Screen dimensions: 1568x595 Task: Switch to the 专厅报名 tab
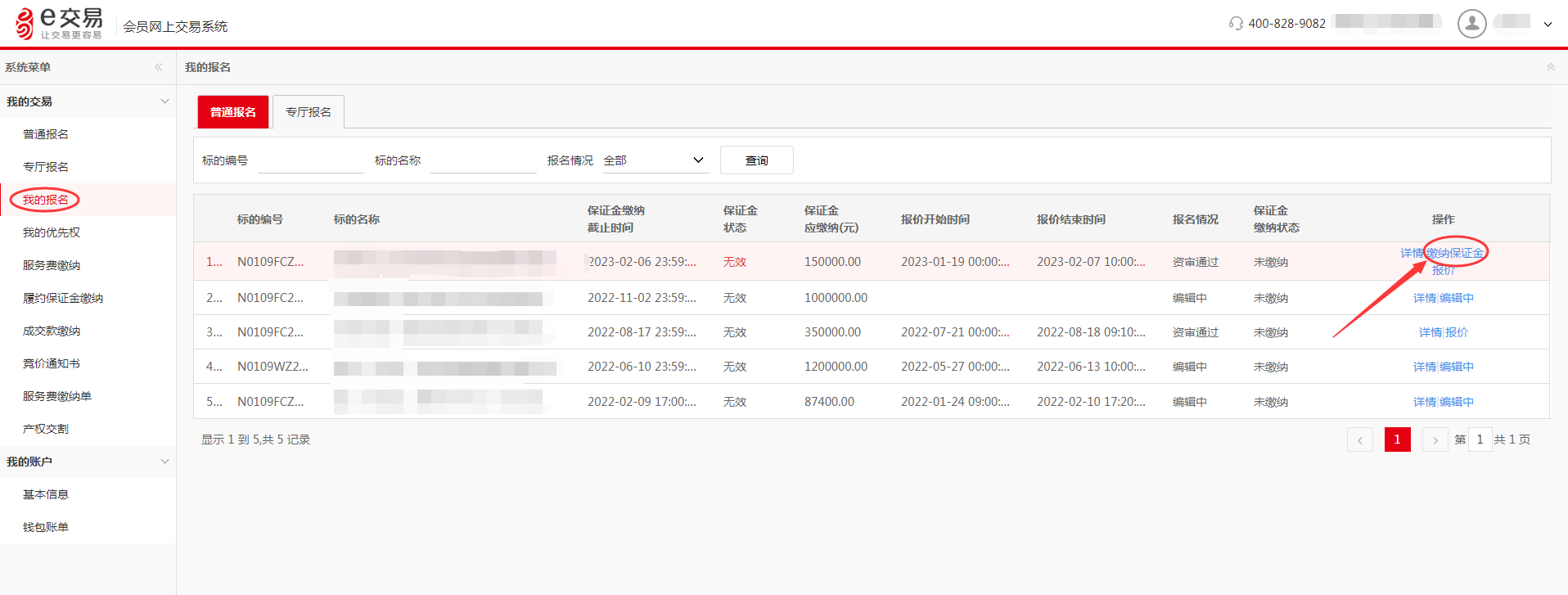click(309, 112)
